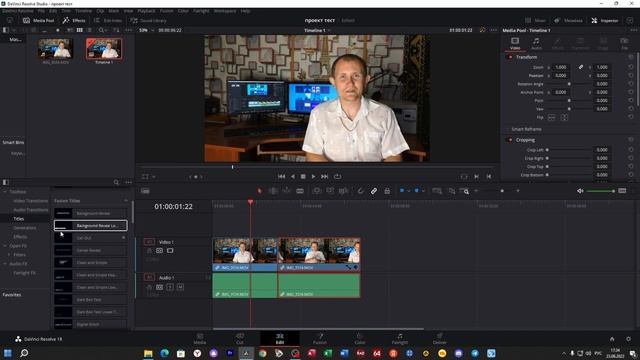
Task: Toggle timeline Snapping magnet icon
Action: pyautogui.click(x=360, y=191)
